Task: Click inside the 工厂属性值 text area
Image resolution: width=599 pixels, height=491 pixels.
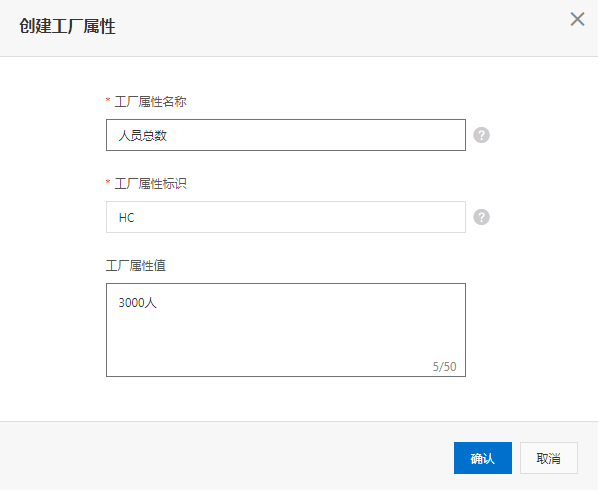Action: coord(286,330)
